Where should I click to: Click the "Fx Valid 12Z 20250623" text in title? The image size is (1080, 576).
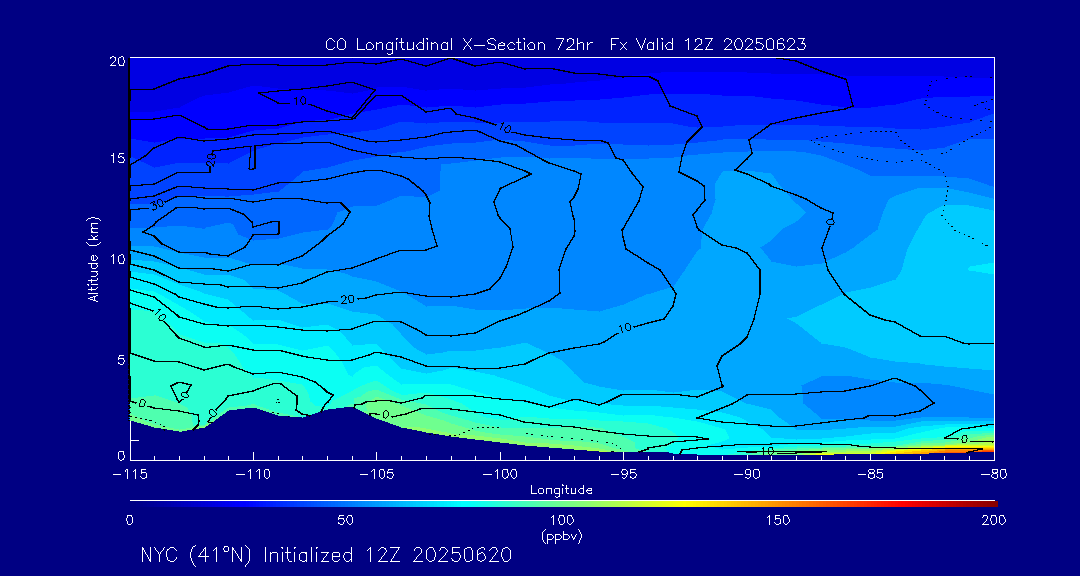click(x=708, y=45)
